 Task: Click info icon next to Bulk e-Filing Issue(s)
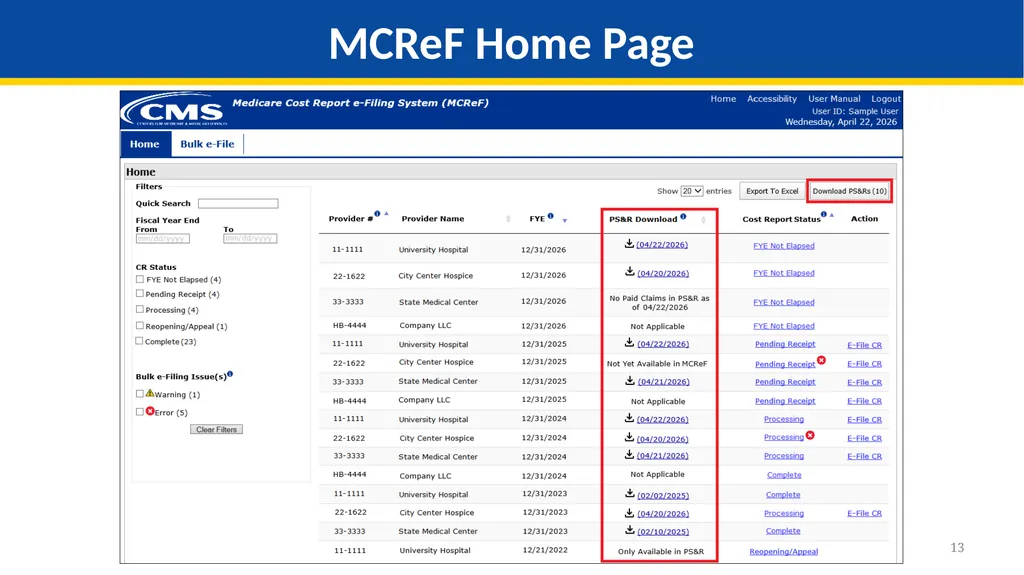click(x=230, y=374)
